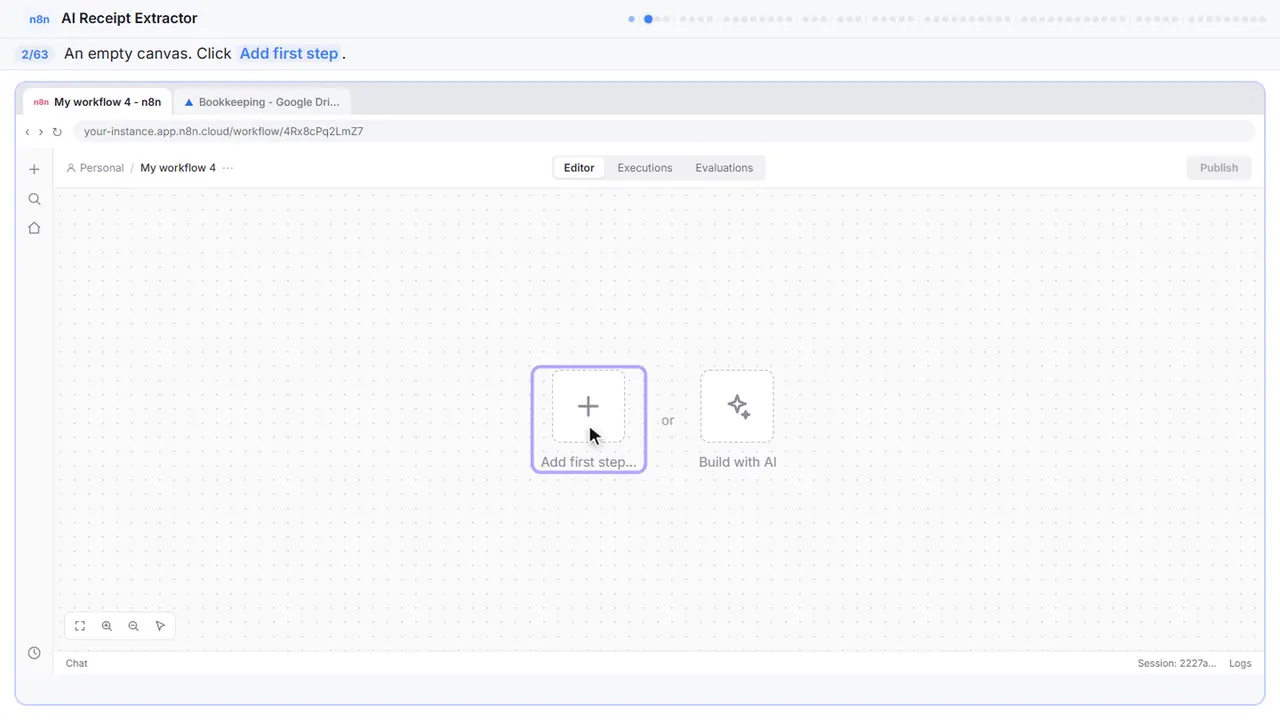Viewport: 1280px width, 720px height.
Task: Go back in the browser
Action: point(27,132)
